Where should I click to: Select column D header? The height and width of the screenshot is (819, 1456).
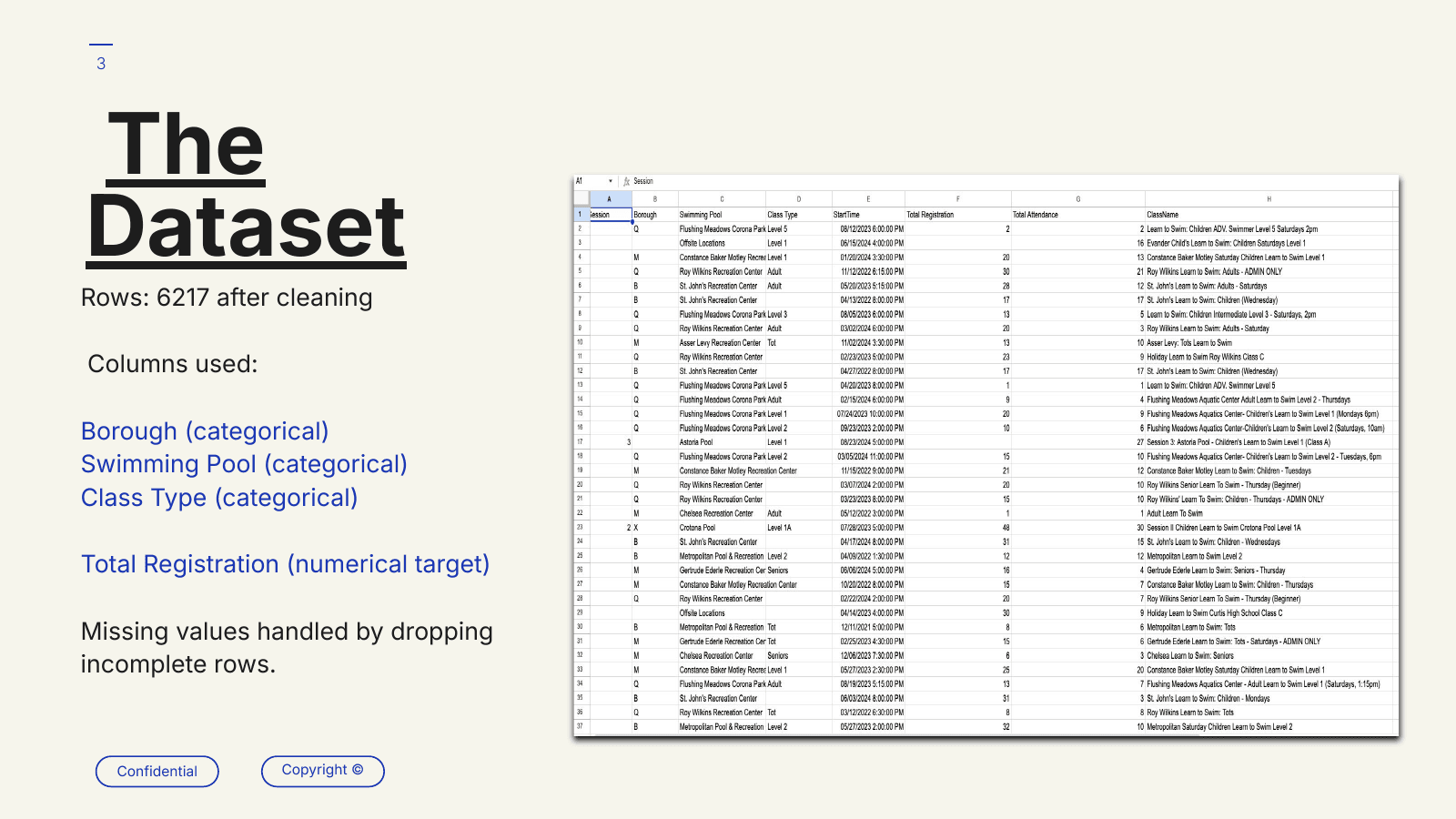tap(799, 198)
